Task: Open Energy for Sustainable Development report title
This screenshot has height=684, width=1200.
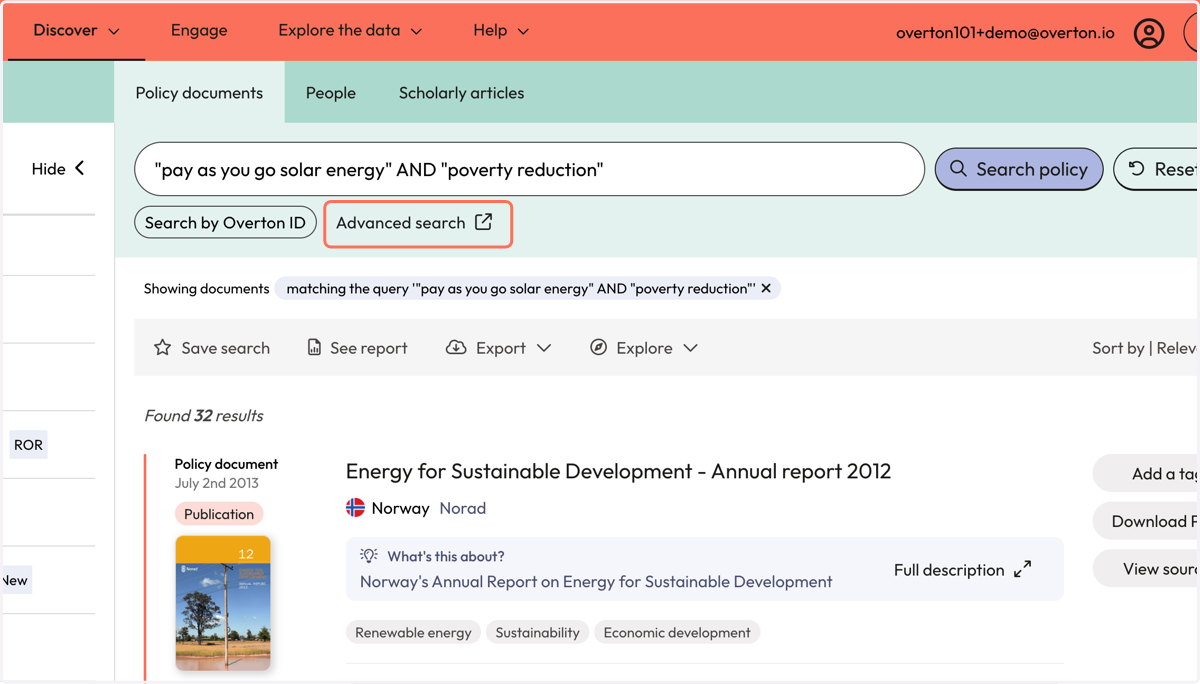Action: pyautogui.click(x=618, y=471)
